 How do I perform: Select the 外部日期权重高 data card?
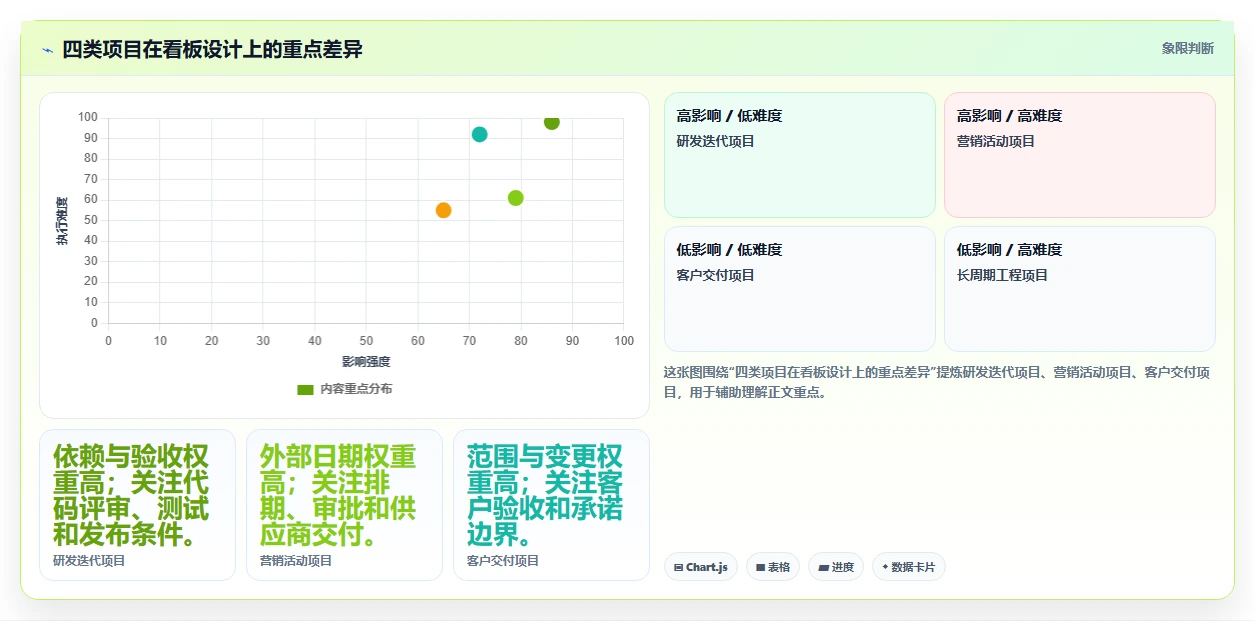pyautogui.click(x=344, y=505)
